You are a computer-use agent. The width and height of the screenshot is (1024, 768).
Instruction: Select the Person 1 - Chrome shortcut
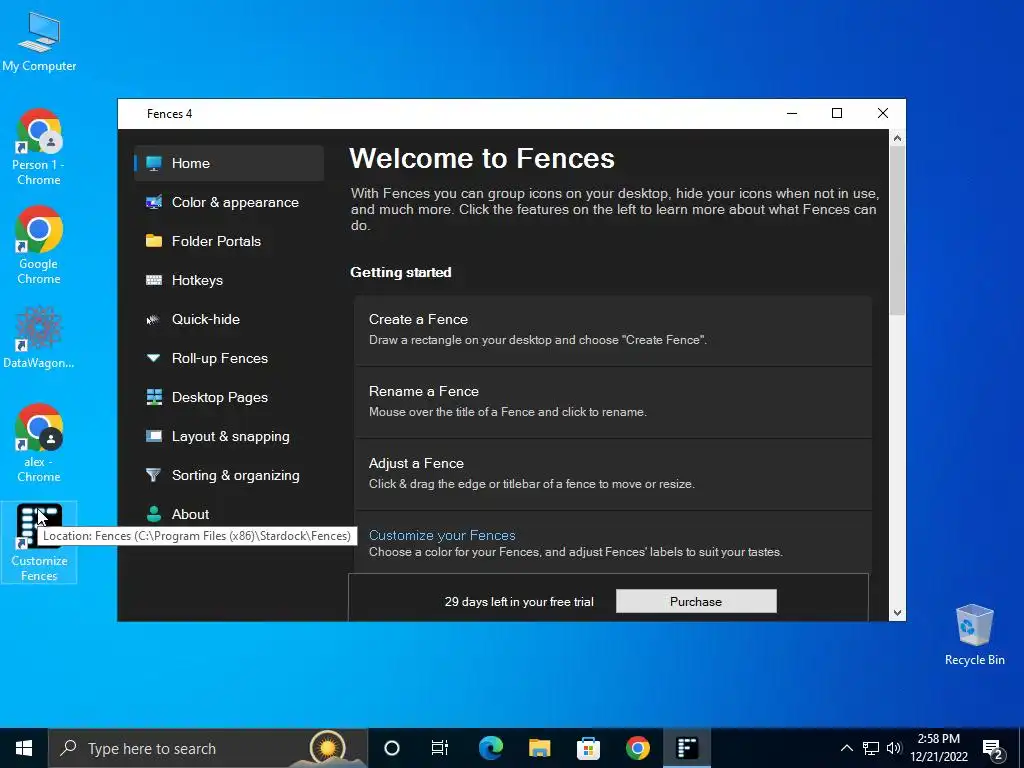[x=39, y=148]
